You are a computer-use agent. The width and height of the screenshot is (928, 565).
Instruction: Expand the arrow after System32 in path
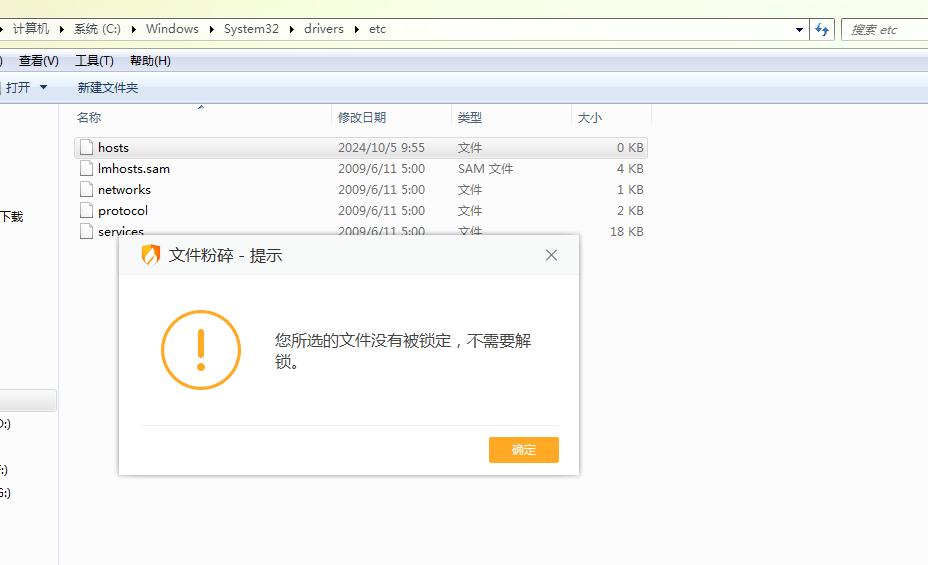pos(294,30)
